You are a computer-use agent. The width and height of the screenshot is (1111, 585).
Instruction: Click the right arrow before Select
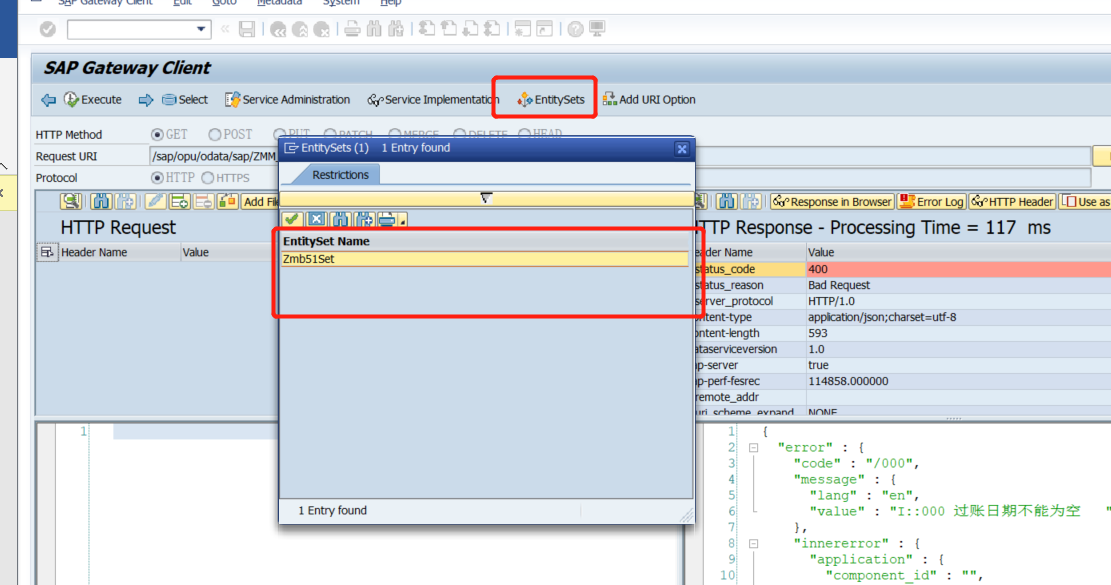point(146,100)
